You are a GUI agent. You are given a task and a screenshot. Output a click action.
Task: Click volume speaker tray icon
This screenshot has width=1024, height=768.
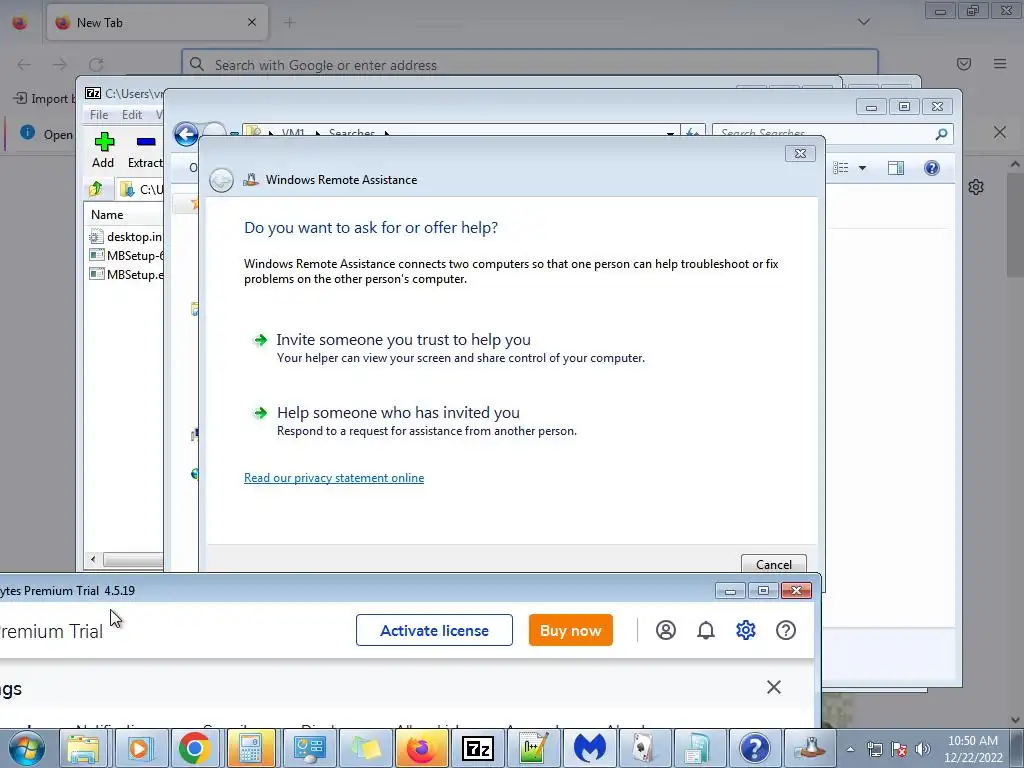point(923,749)
